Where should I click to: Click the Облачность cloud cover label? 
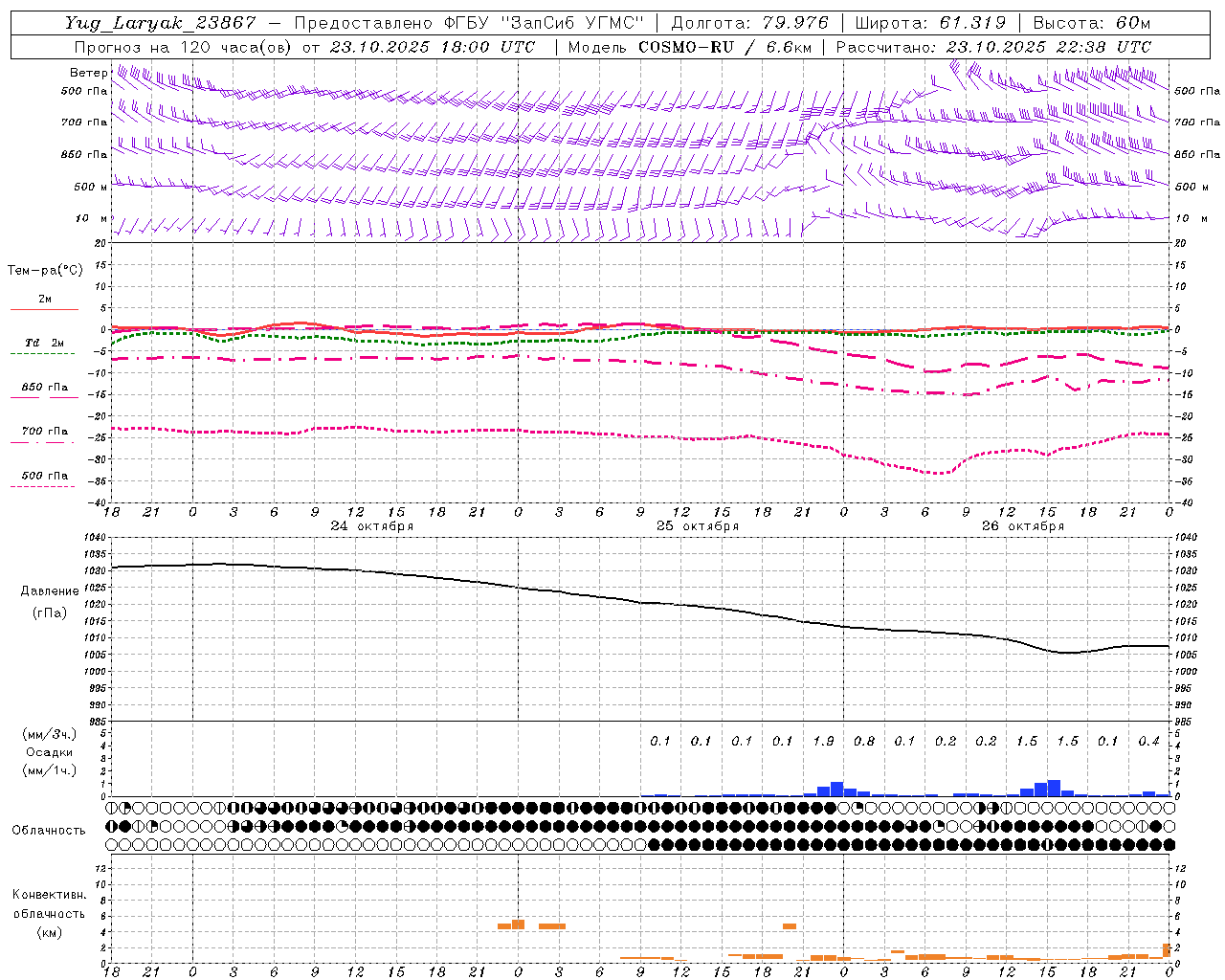coord(49,831)
